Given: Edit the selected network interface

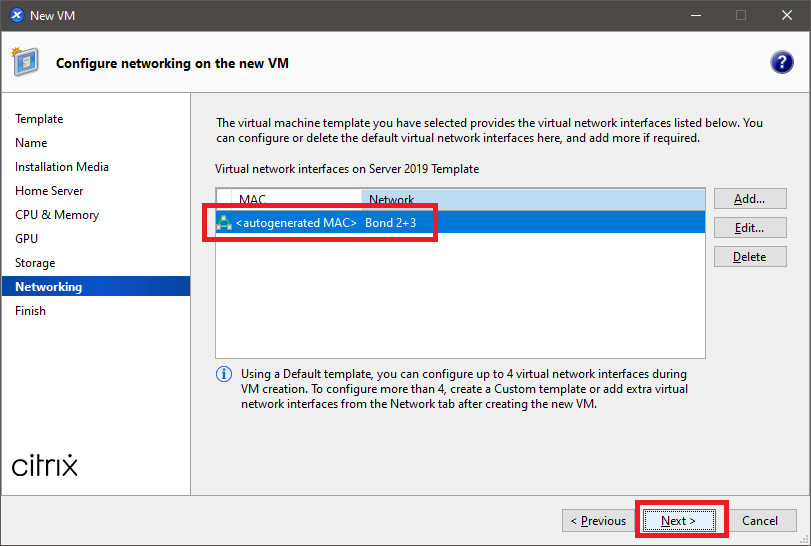Looking at the screenshot, I should (x=749, y=228).
